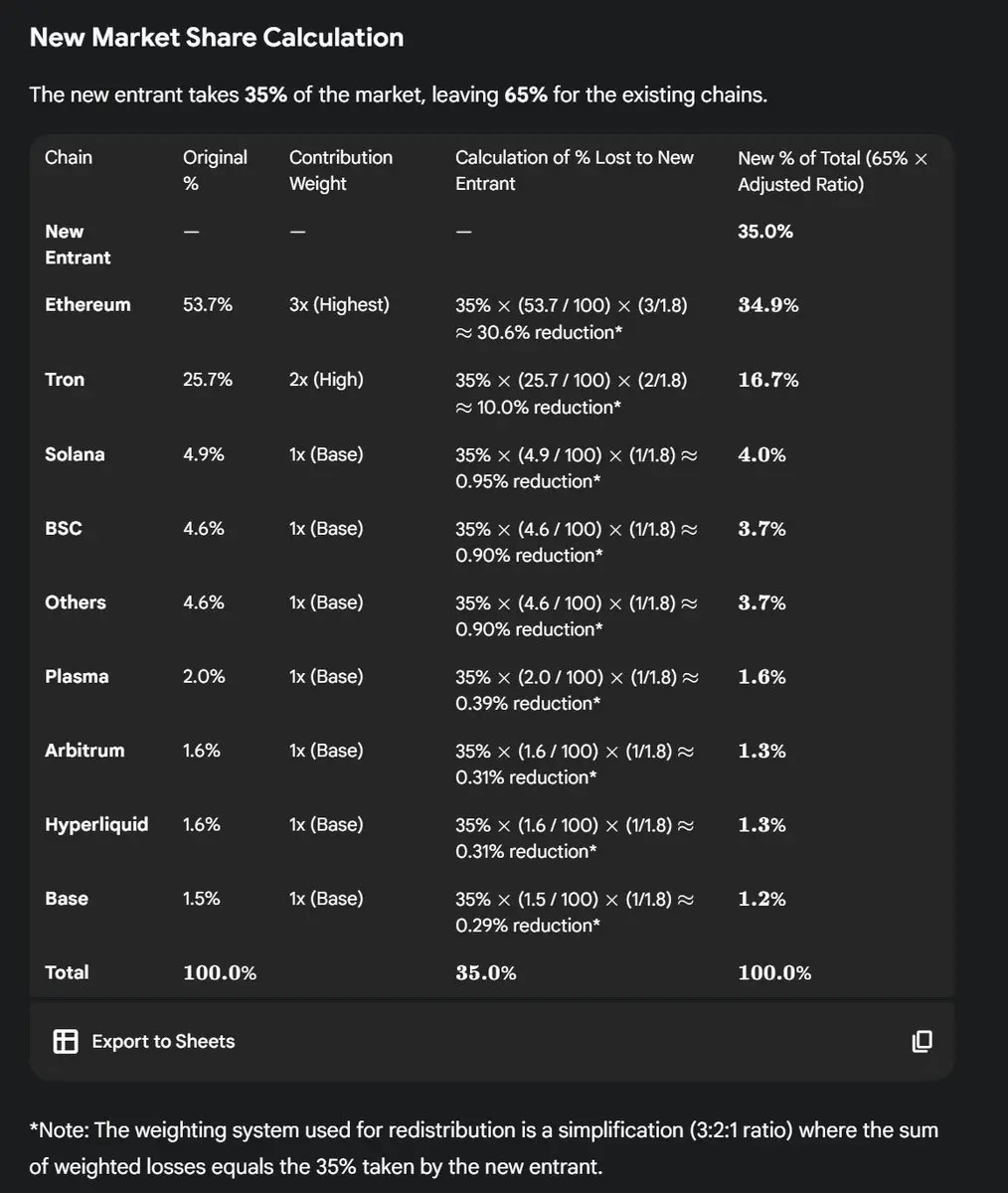Click the Ethereum row label
The image size is (1008, 1193).
pyautogui.click(x=87, y=305)
